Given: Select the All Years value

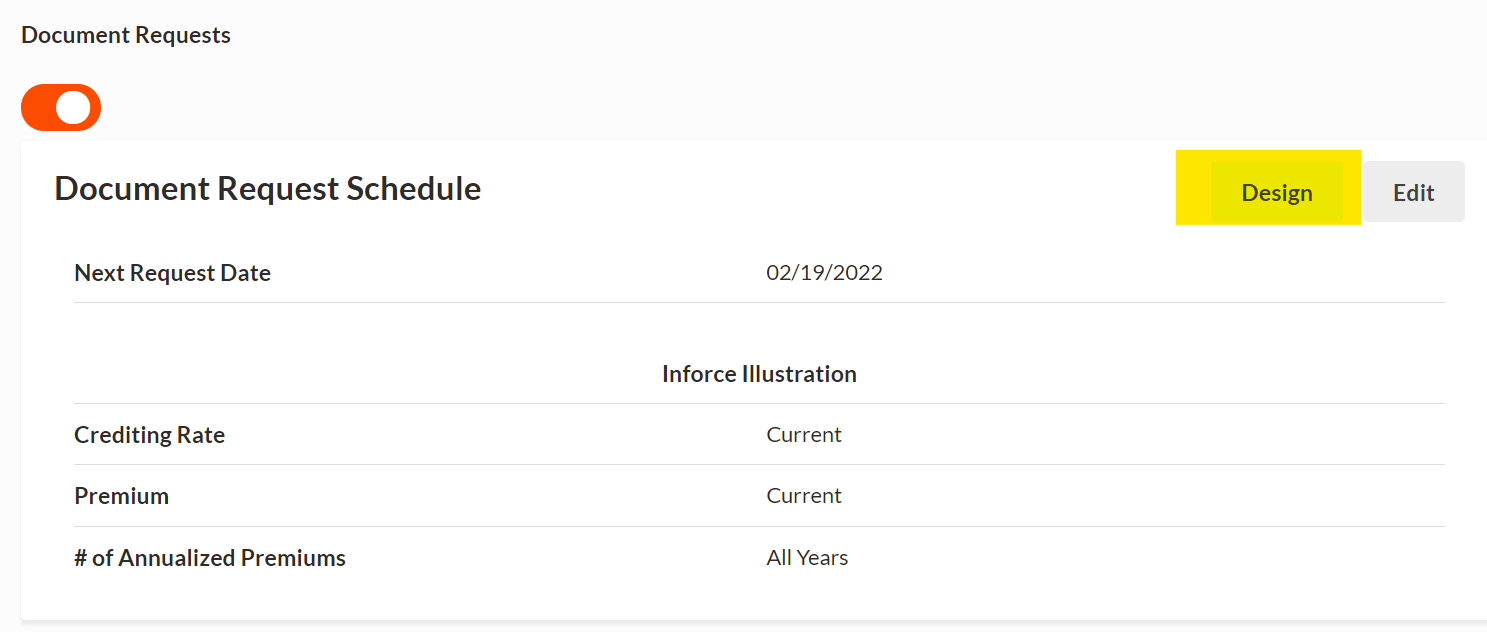Looking at the screenshot, I should [807, 558].
